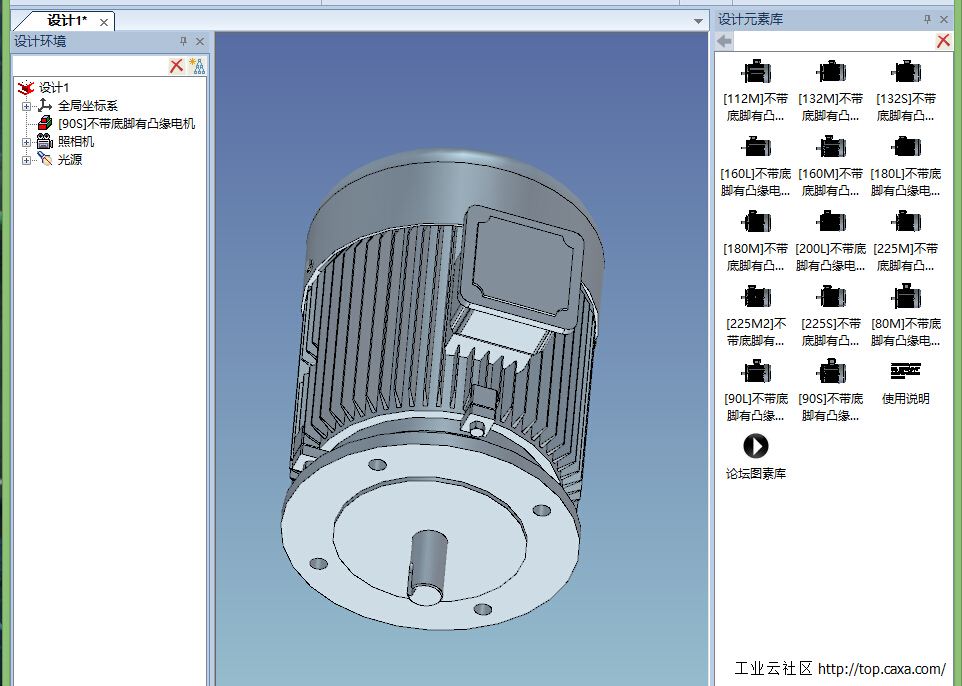
Task: Expand the 全局坐标系 tree node
Action: coord(27,106)
